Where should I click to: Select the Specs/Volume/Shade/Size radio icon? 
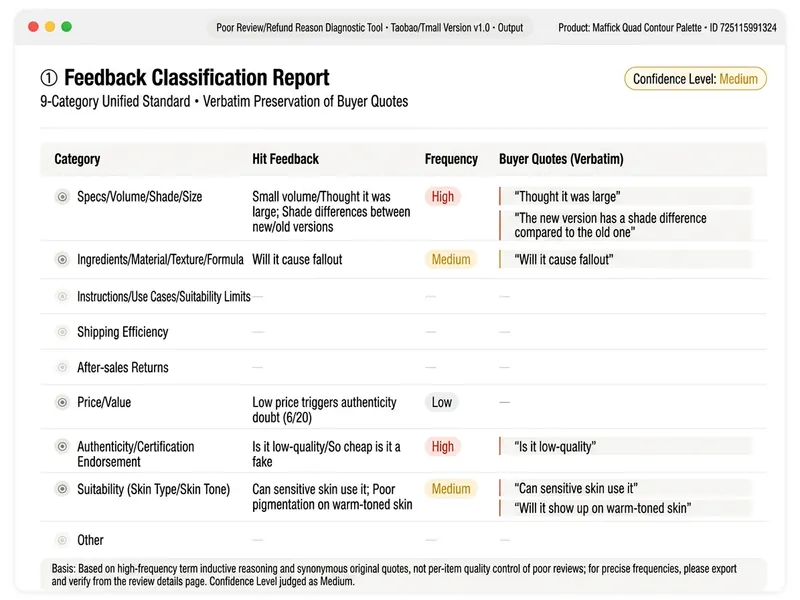coord(62,197)
